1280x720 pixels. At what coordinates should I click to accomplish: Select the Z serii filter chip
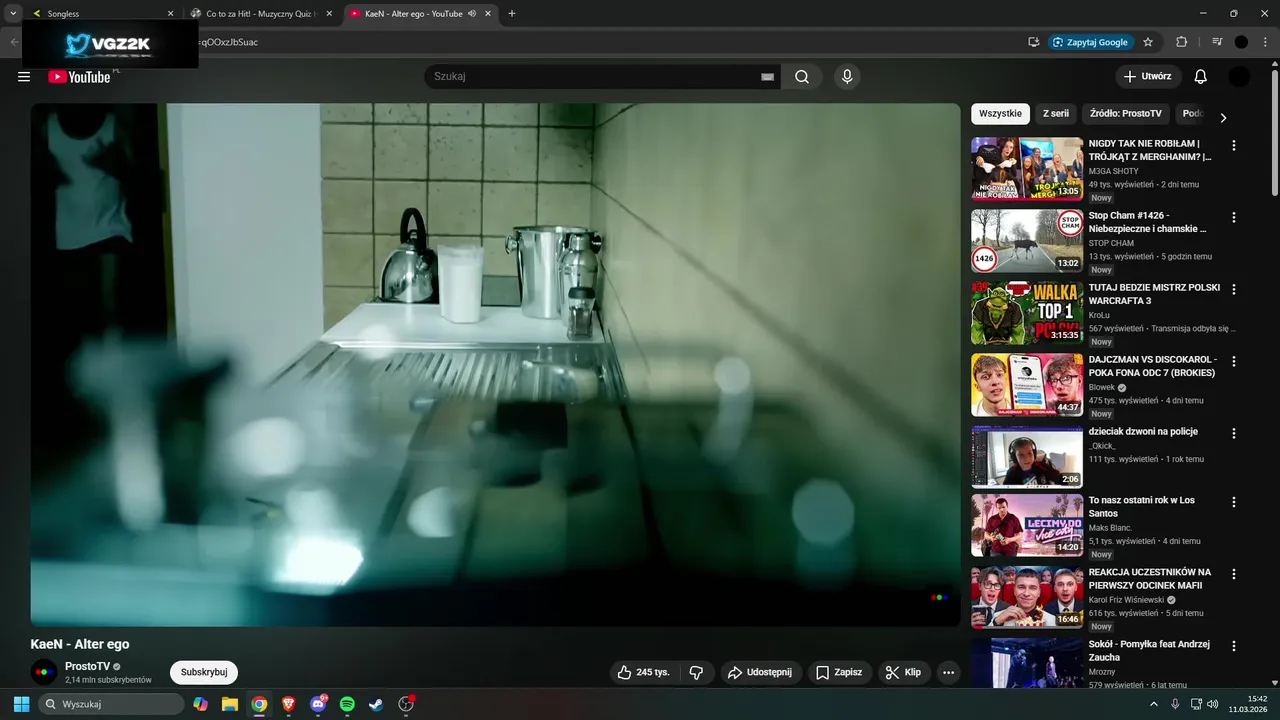click(x=1056, y=114)
